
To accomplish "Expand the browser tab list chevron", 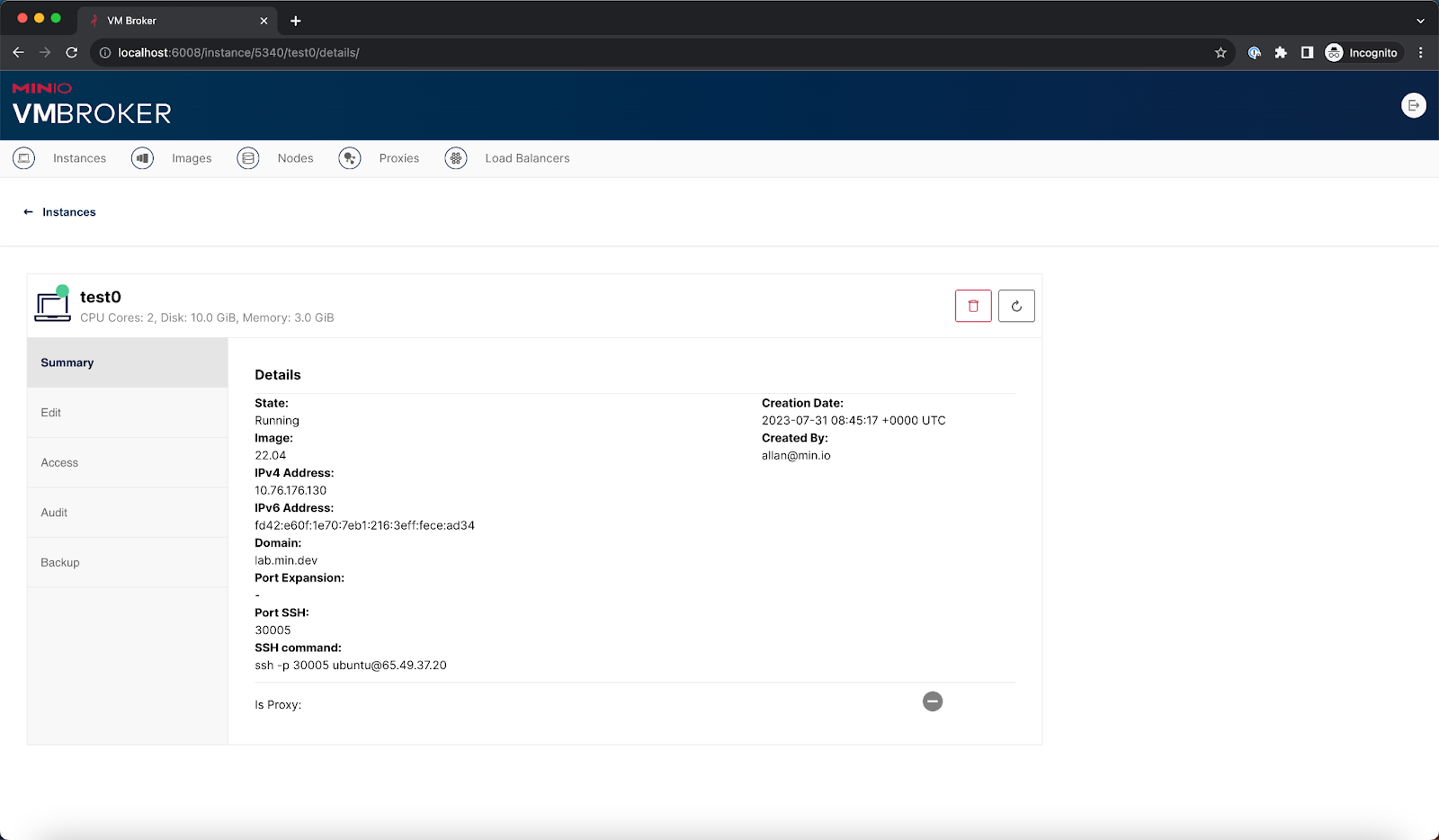I will pos(1420,21).
